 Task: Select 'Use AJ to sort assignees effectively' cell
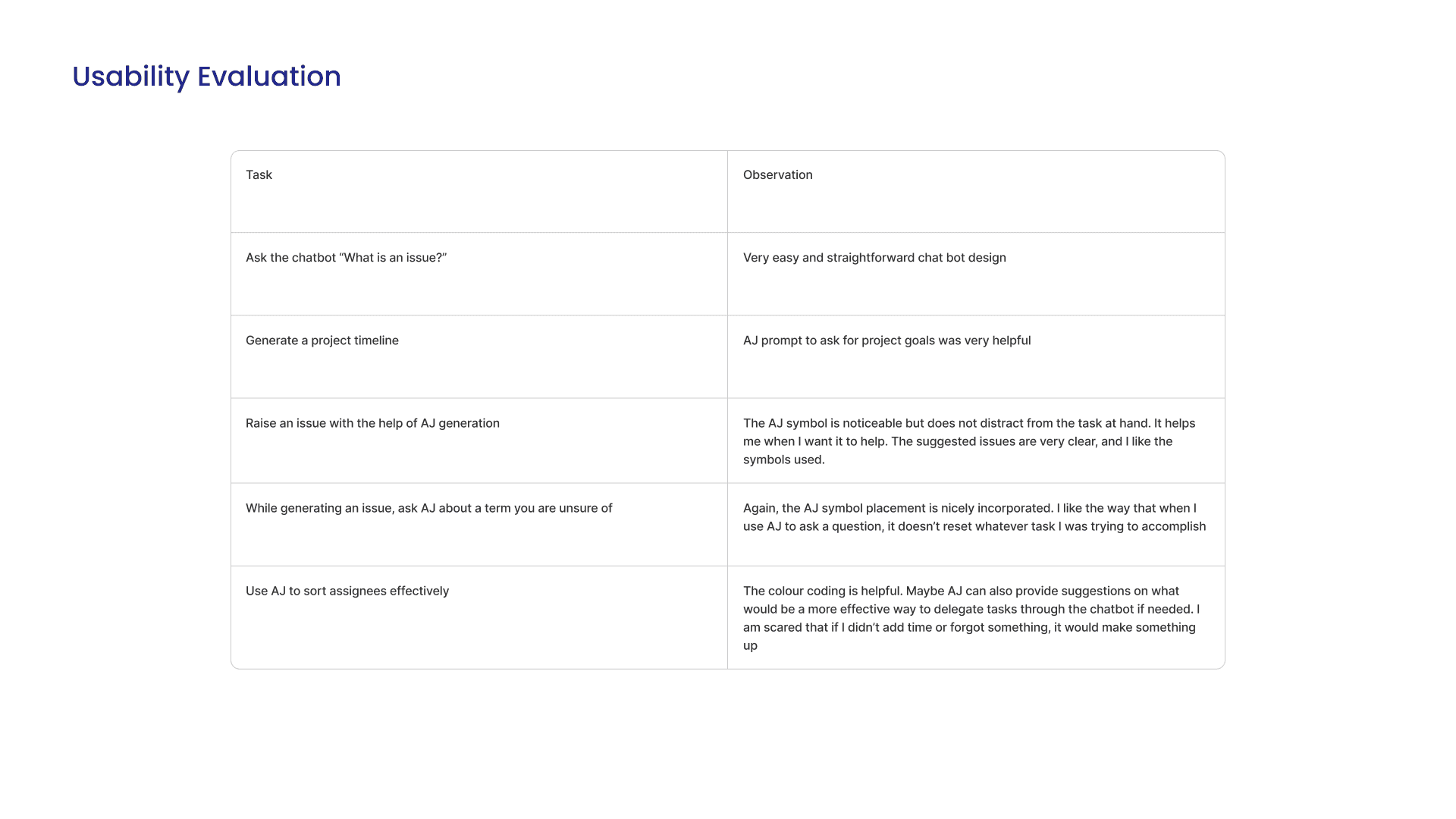tap(479, 617)
